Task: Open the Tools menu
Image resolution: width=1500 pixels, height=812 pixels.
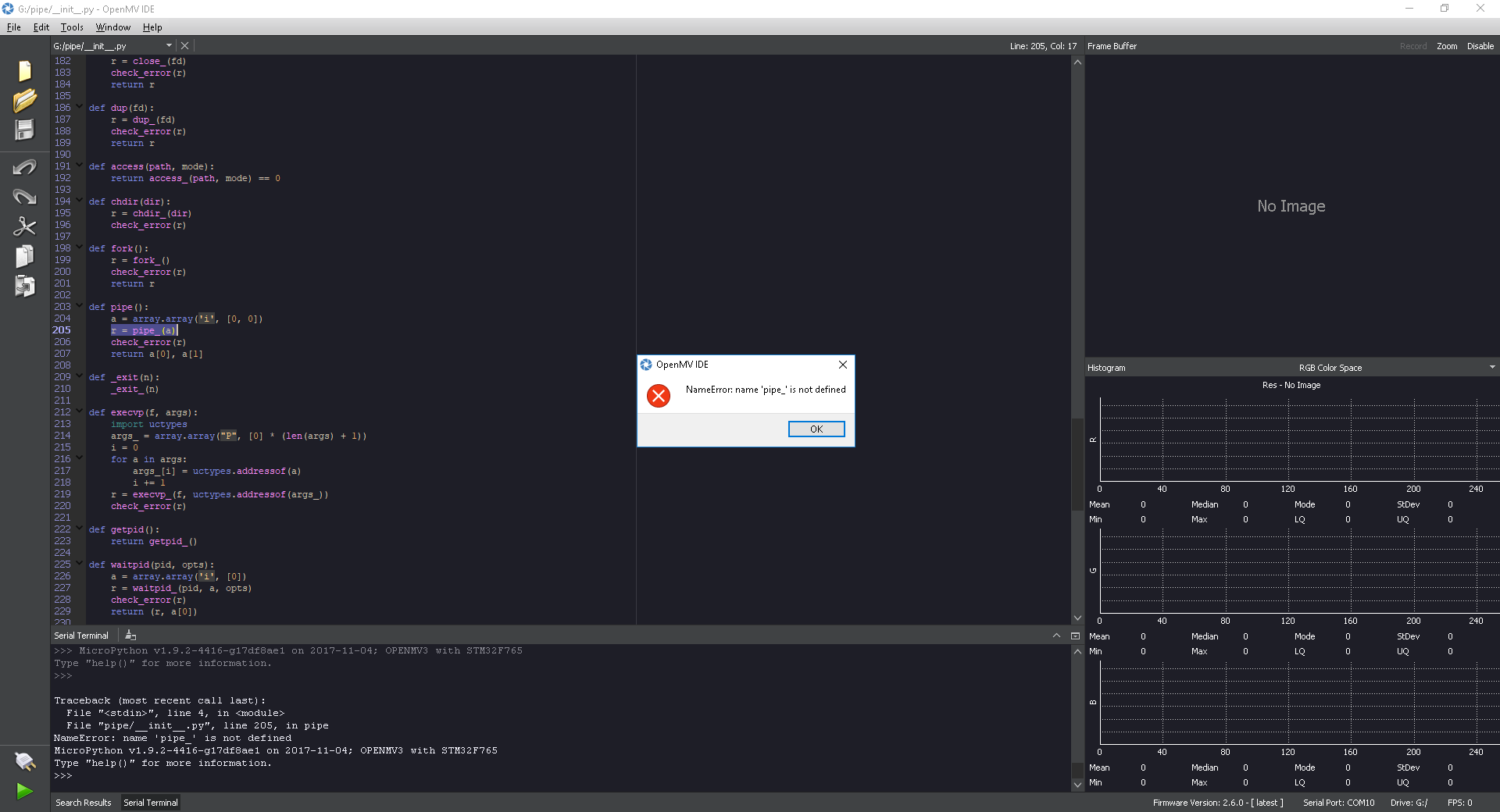Action: coord(72,27)
